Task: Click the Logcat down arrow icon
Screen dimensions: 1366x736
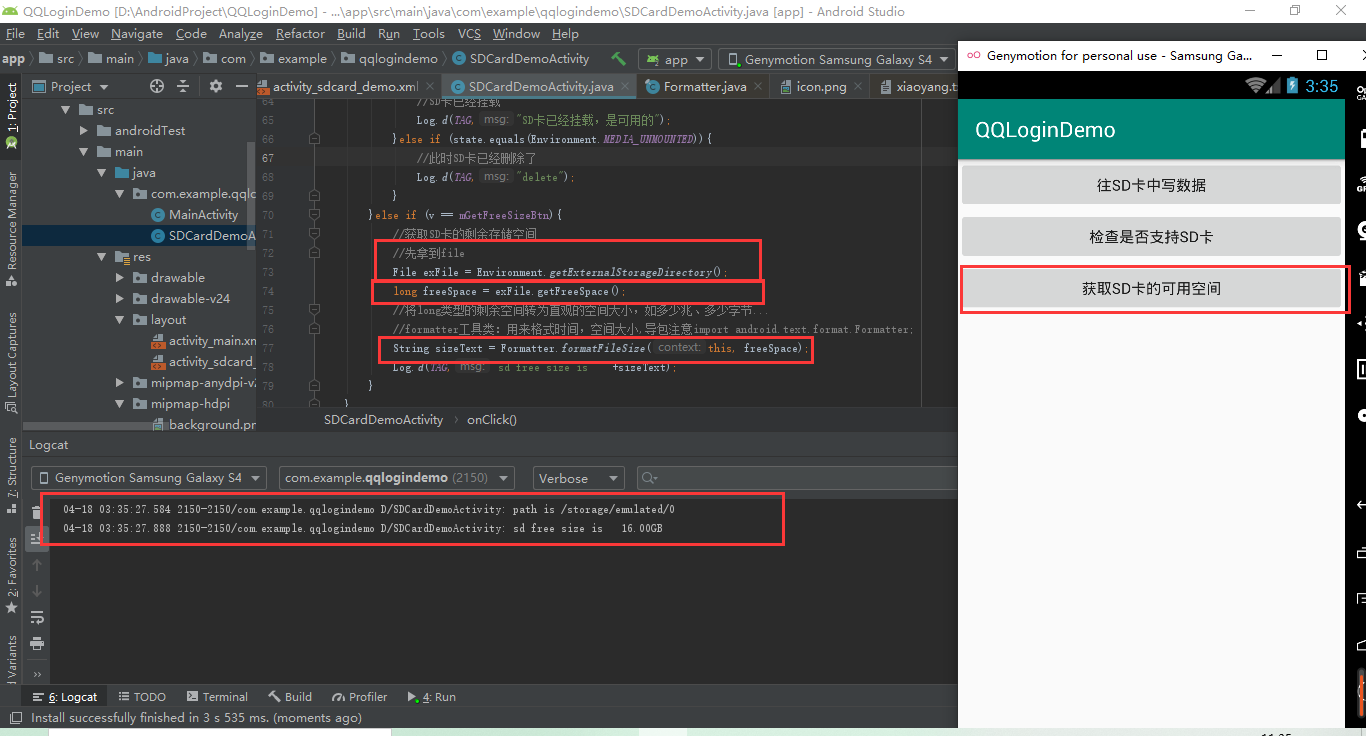Action: 37,591
